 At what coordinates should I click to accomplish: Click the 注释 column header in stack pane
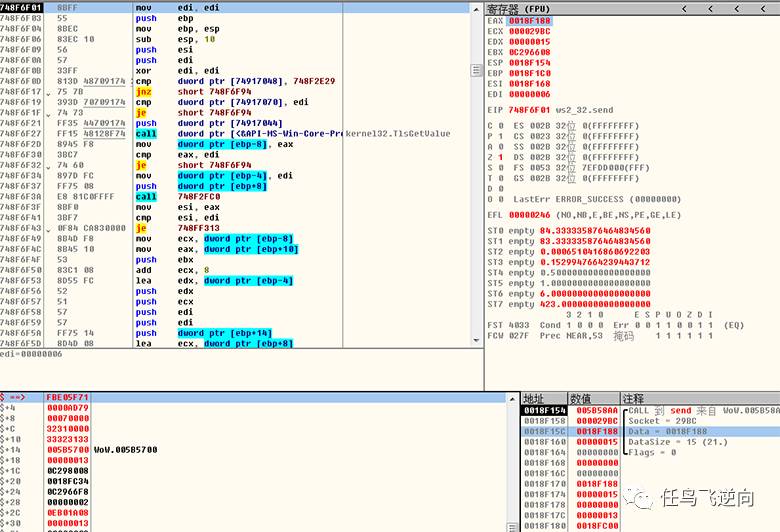(700, 399)
